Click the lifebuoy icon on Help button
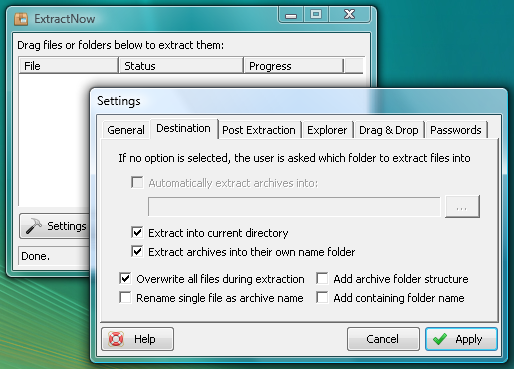This screenshot has height=369, width=514. click(116, 339)
